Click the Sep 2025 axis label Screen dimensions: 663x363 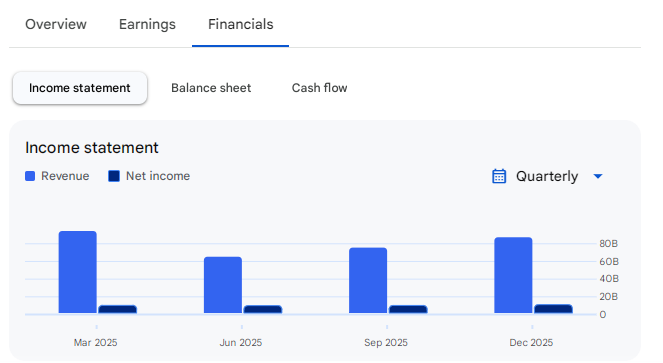pyautogui.click(x=386, y=342)
